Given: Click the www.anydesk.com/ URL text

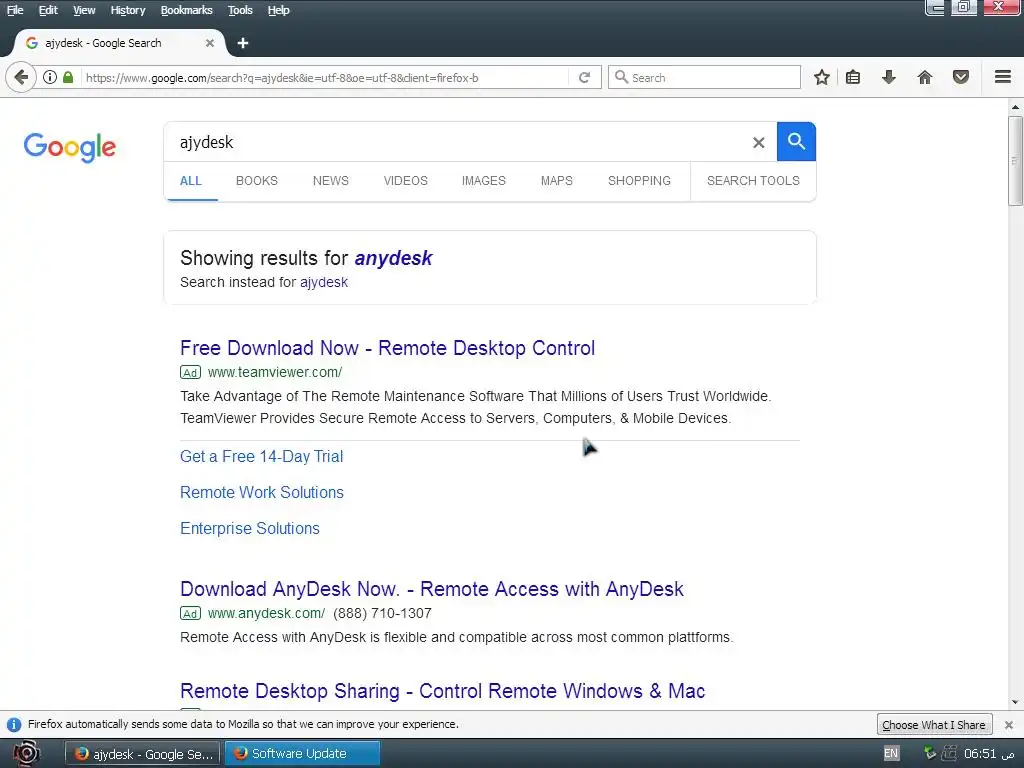Looking at the screenshot, I should 266,613.
